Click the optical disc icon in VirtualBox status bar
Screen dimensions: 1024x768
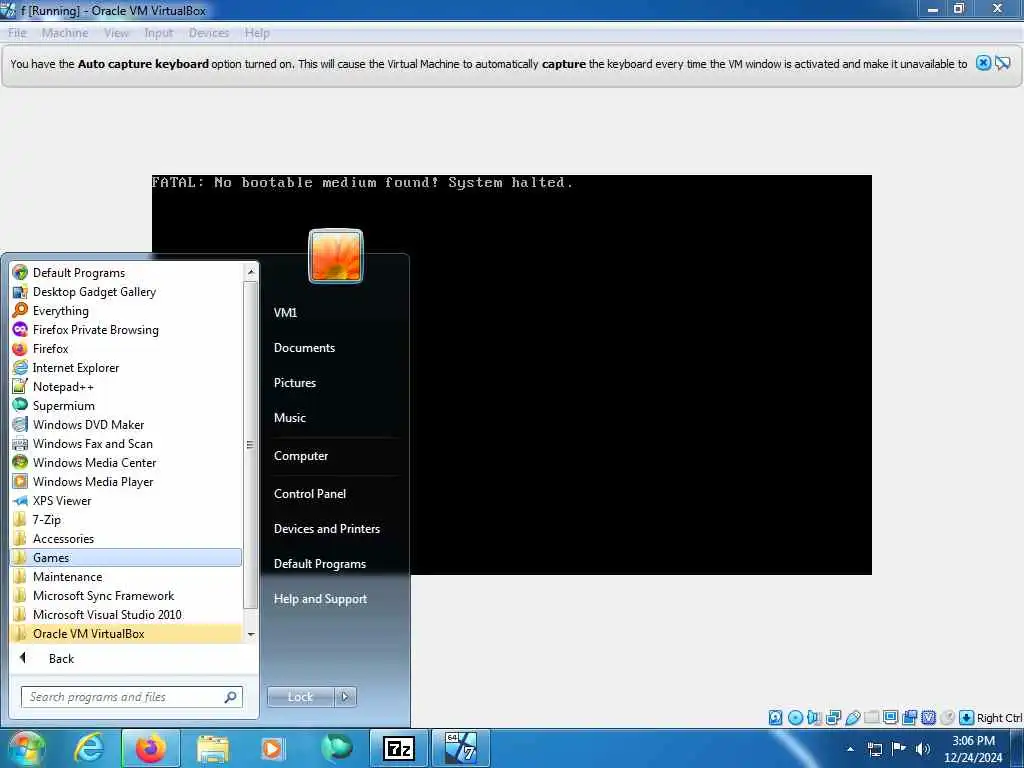click(795, 718)
